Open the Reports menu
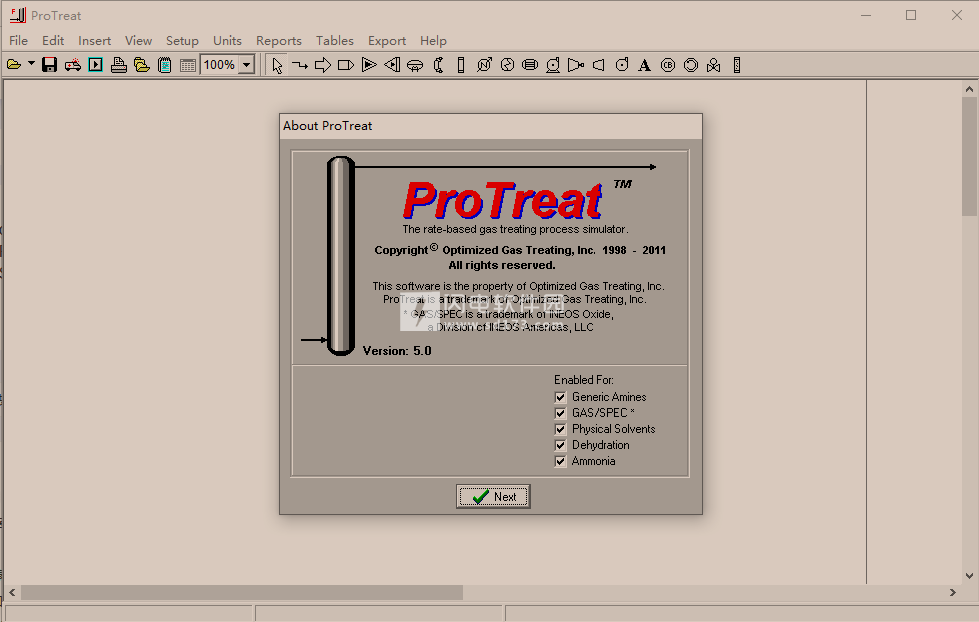This screenshot has height=622, width=979. [278, 41]
